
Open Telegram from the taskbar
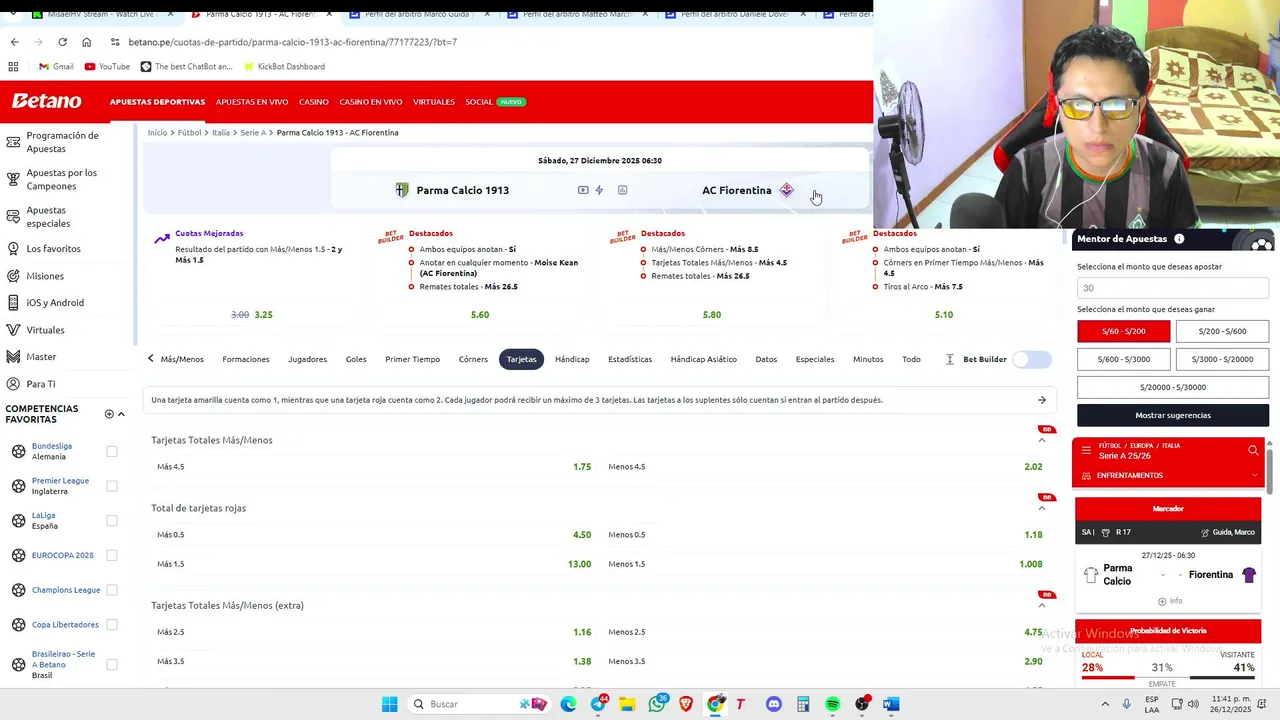point(598,704)
